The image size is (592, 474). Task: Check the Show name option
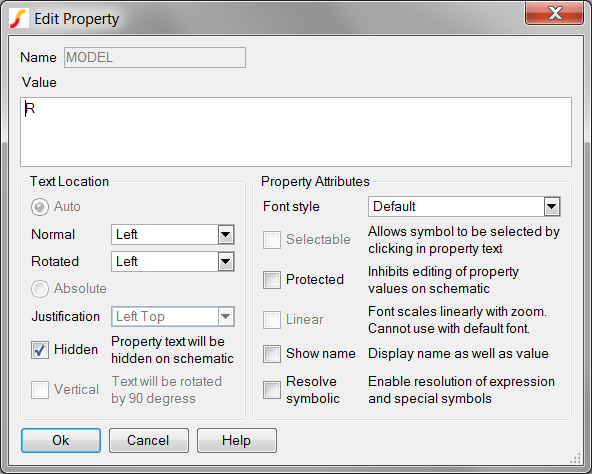pos(272,354)
